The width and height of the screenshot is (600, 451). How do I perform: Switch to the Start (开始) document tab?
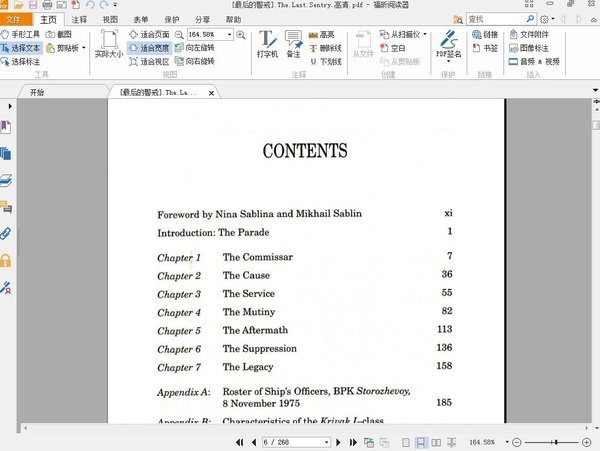[37, 92]
